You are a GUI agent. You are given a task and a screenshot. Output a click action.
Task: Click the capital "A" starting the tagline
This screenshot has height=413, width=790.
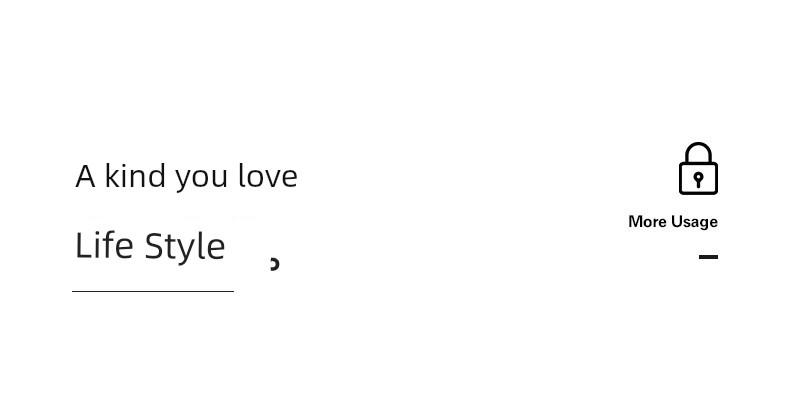coord(85,176)
